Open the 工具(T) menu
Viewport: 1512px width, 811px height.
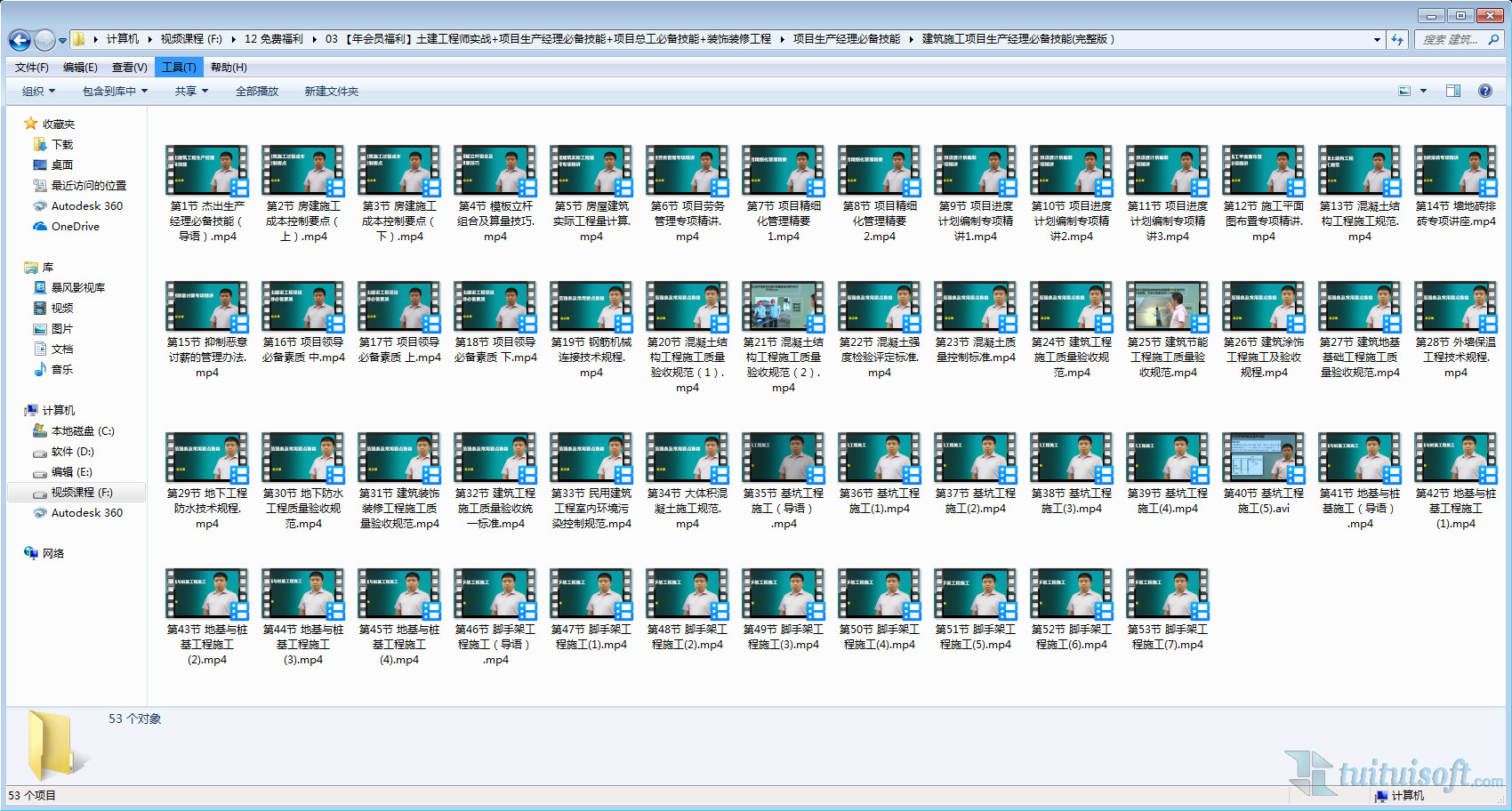[x=179, y=68]
